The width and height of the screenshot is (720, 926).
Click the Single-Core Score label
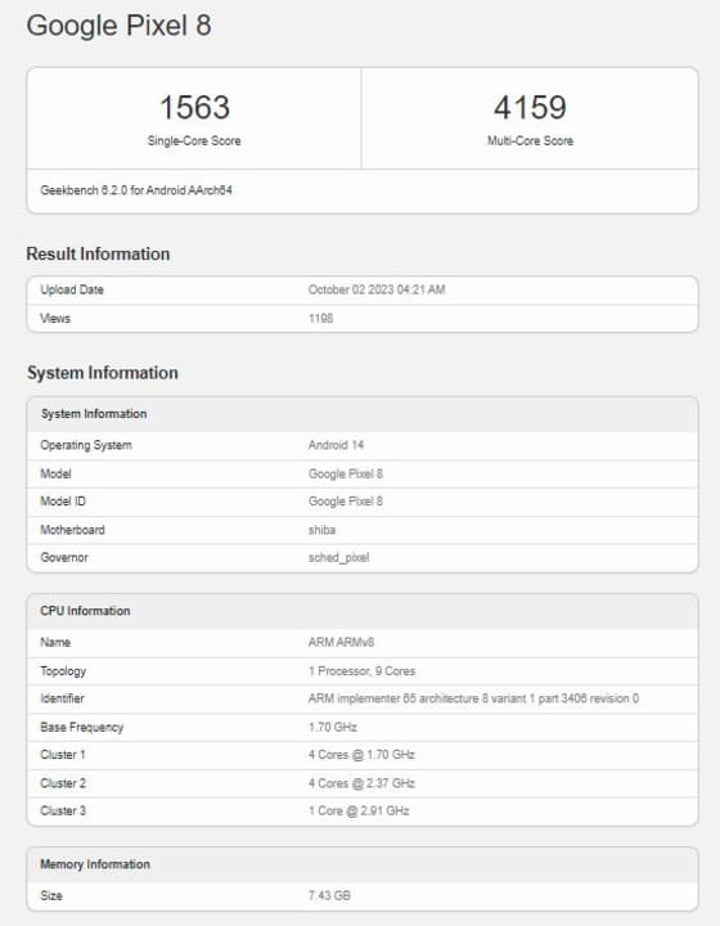194,141
